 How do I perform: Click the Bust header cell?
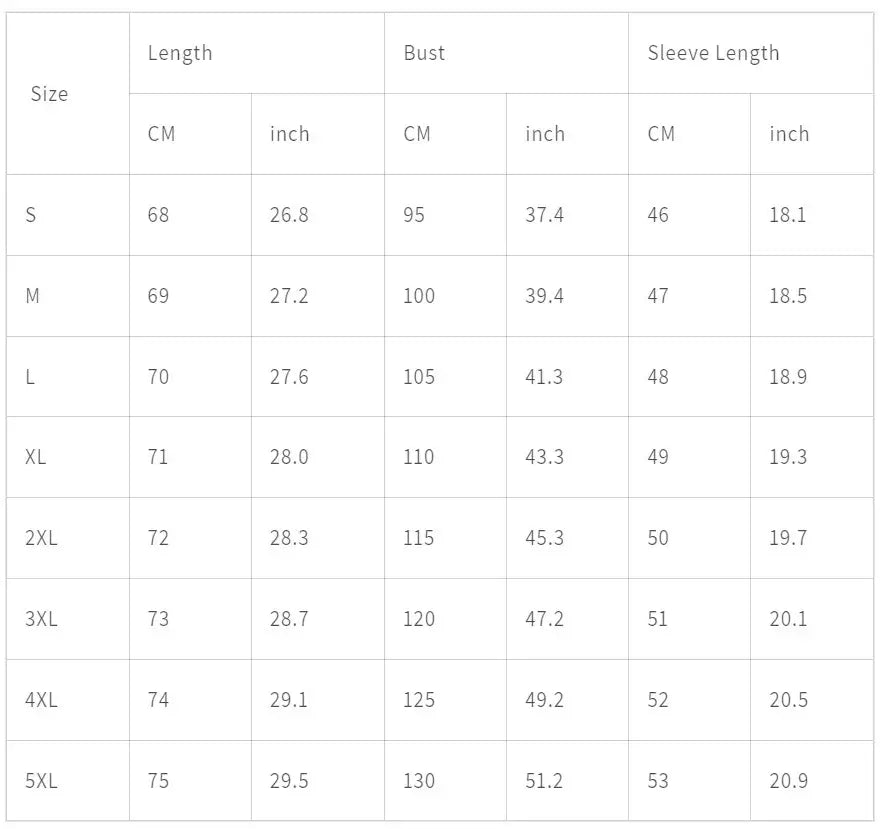[424, 53]
